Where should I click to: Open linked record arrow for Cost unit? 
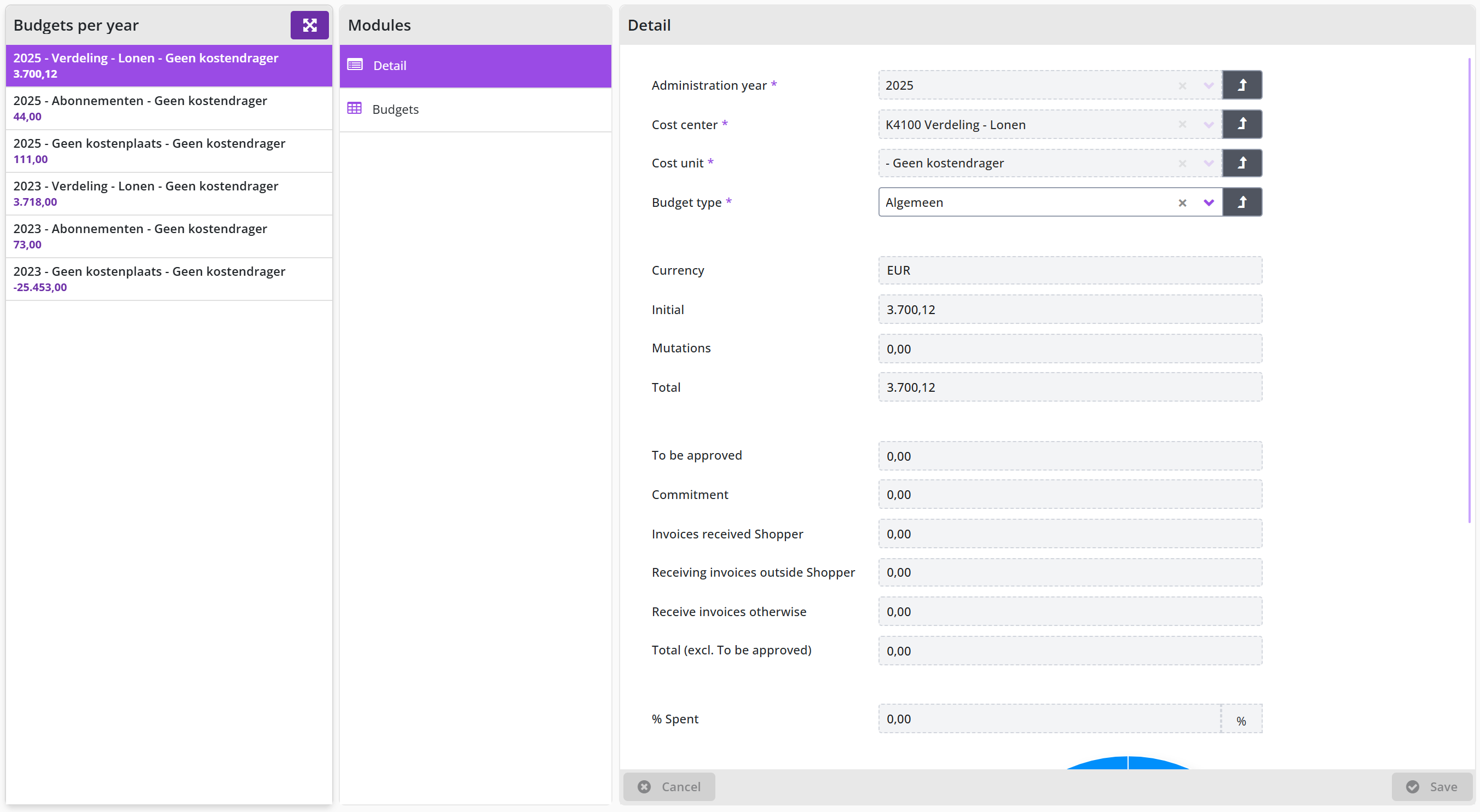tap(1241, 163)
